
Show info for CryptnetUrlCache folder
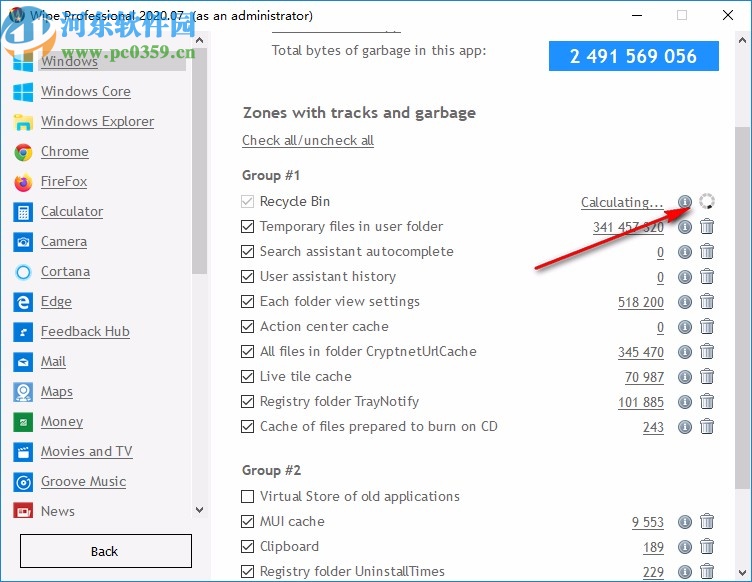tap(685, 352)
